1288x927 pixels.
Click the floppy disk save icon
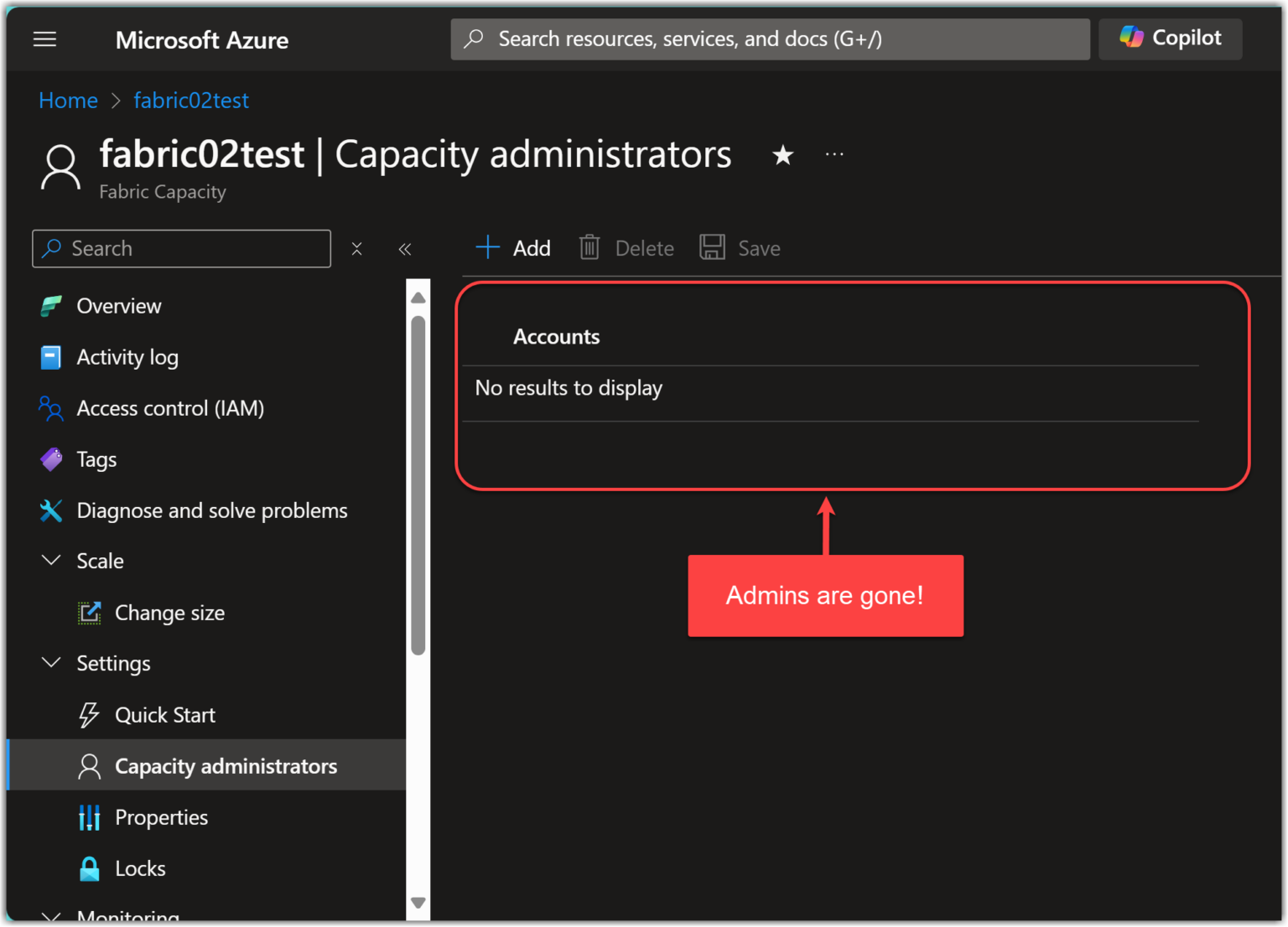tap(712, 247)
